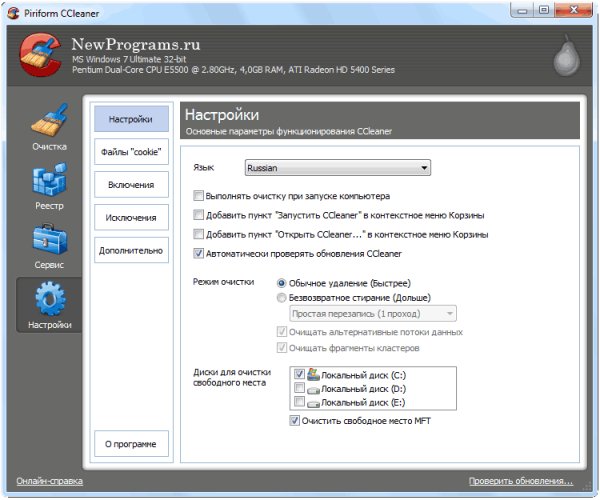Image resolution: width=600 pixels, height=500 pixels.
Task: Click the MS Windows 7 Ultimate 32-bit text
Action: [129, 59]
